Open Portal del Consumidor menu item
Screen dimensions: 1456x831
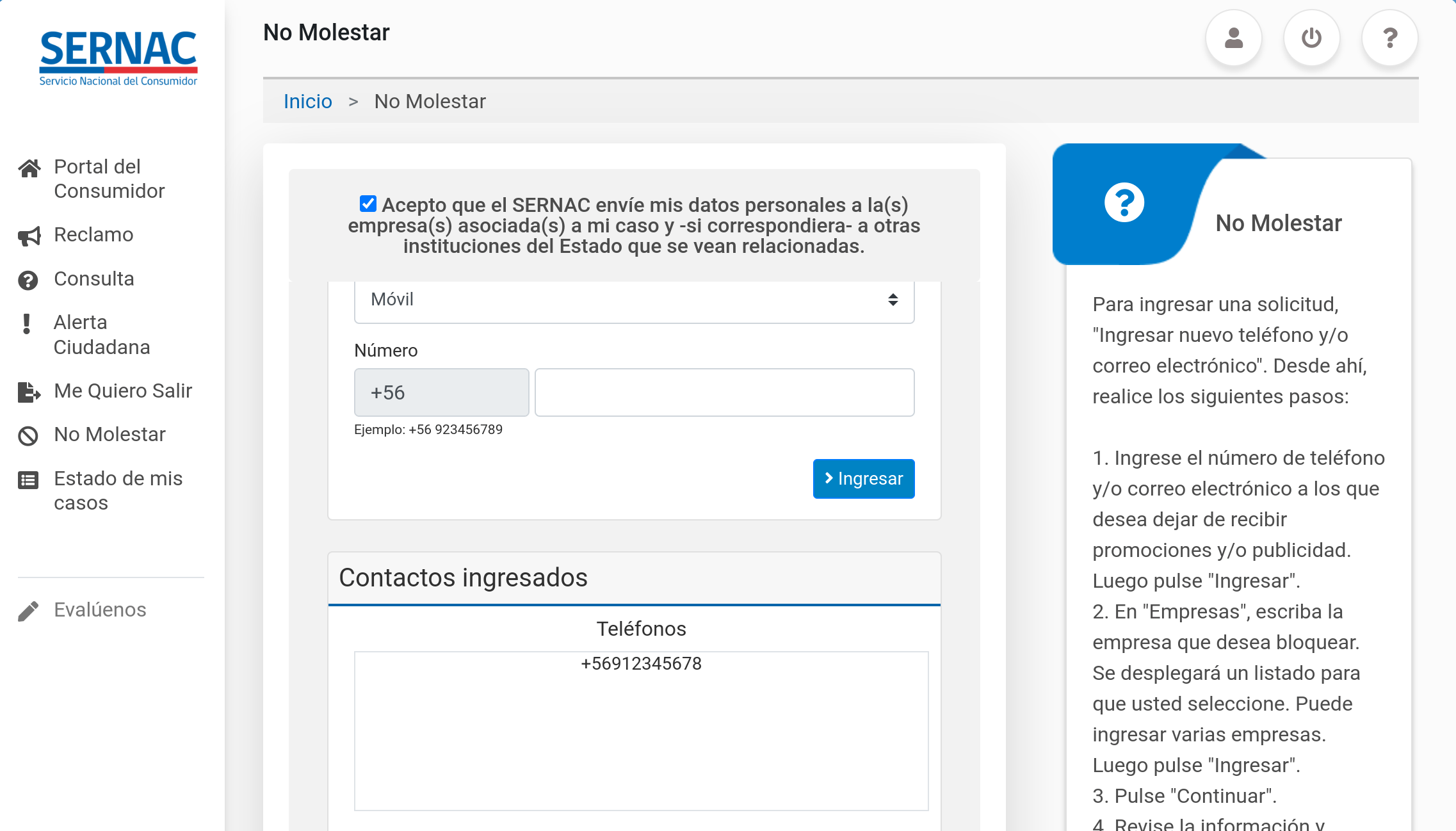[109, 179]
